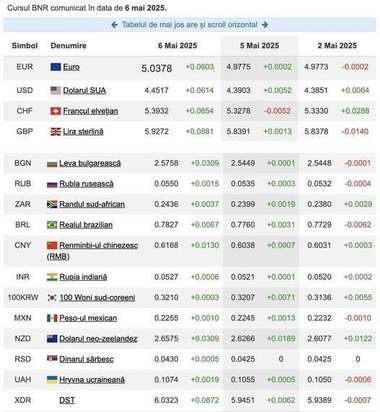Click the European Union flag icon
Image resolution: width=380 pixels, height=412 pixels.
[56, 67]
